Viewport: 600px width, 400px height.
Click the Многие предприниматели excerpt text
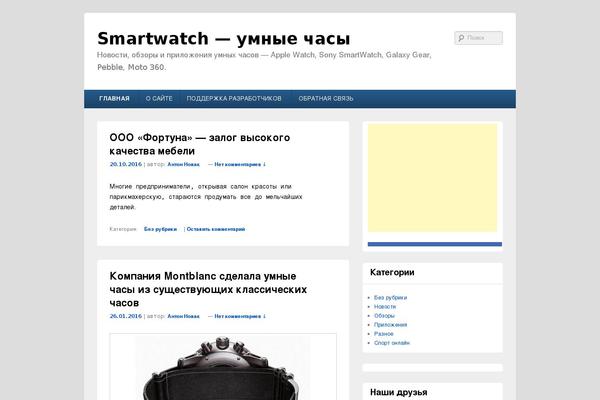206,197
